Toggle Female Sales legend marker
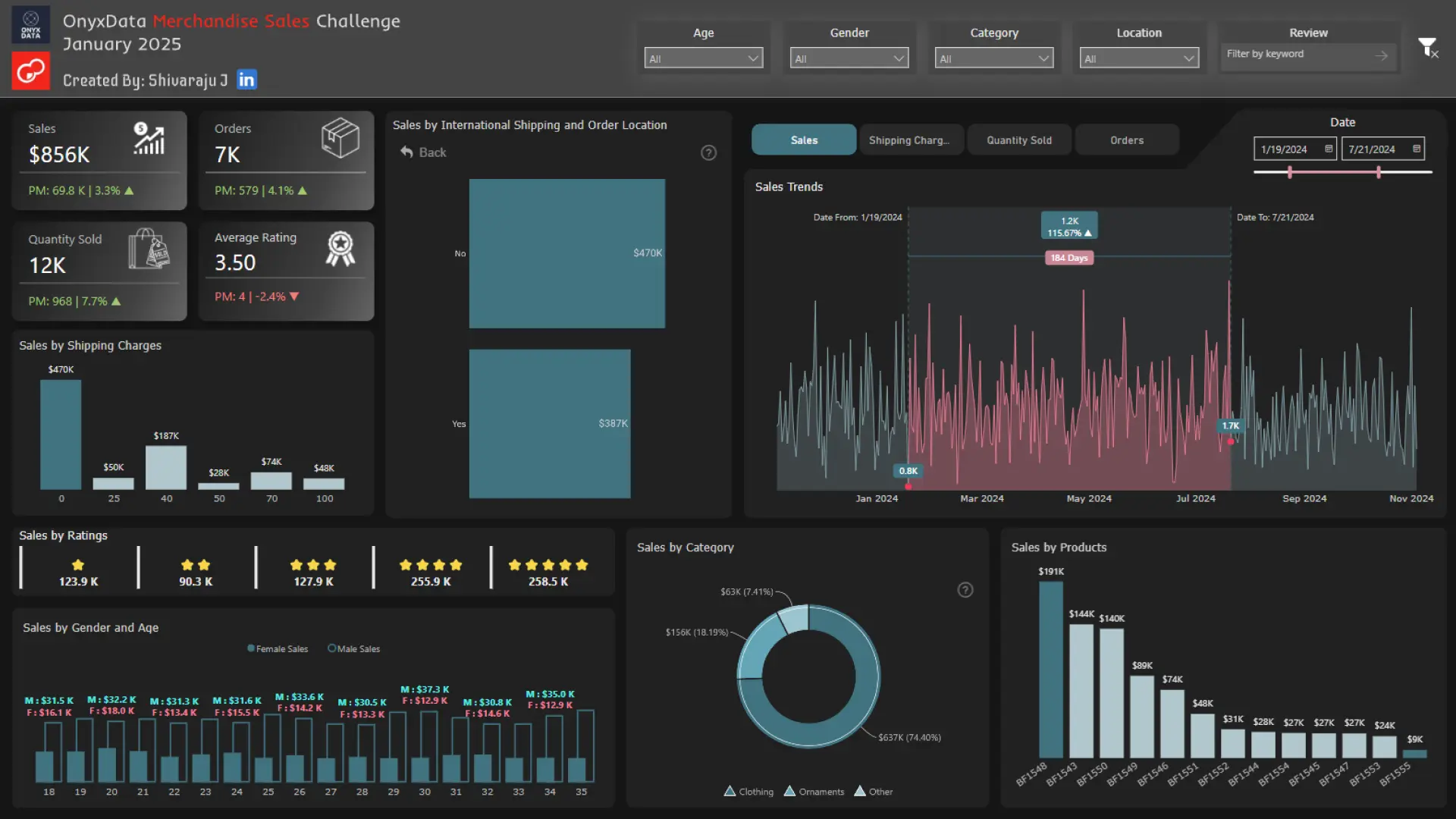Screen dimensions: 1456x819 (251, 648)
